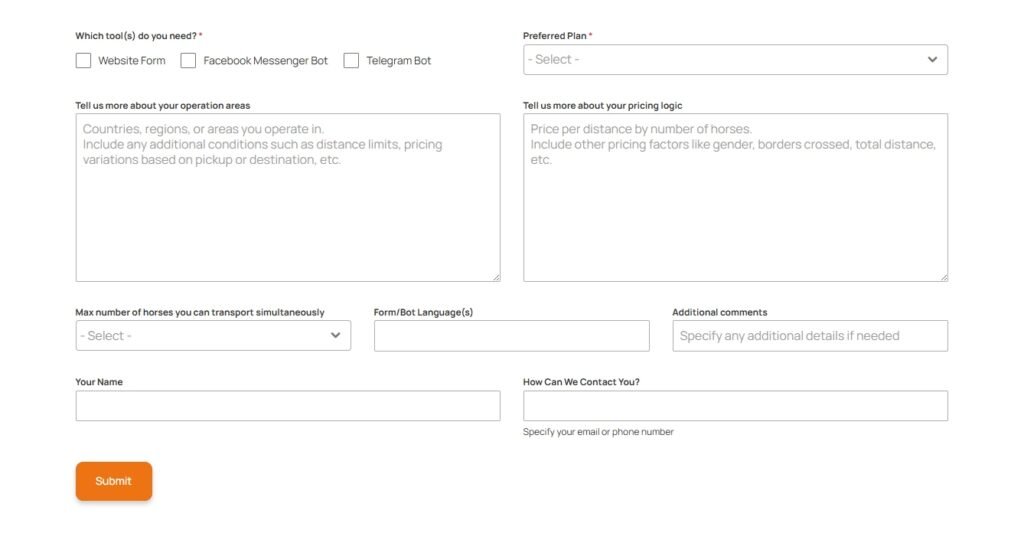Click the chevron arrow in horses select
The image size is (1024, 533).
336,336
